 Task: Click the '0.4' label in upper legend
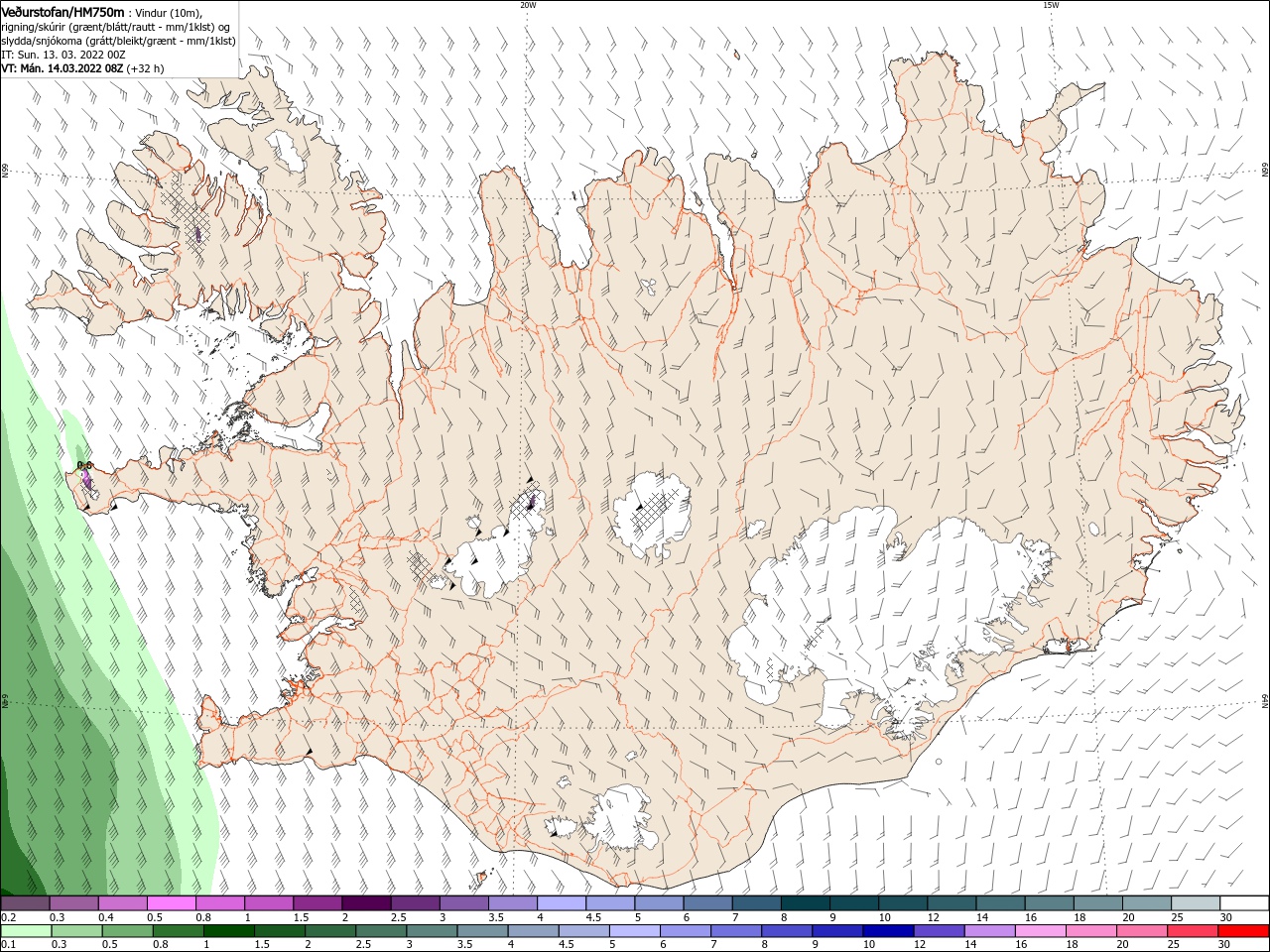coord(105,917)
